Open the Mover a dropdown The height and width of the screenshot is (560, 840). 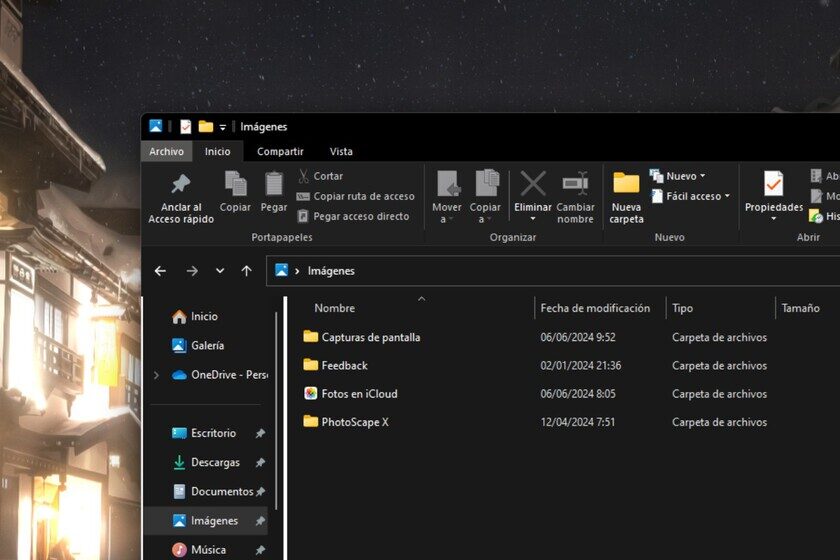(x=447, y=197)
